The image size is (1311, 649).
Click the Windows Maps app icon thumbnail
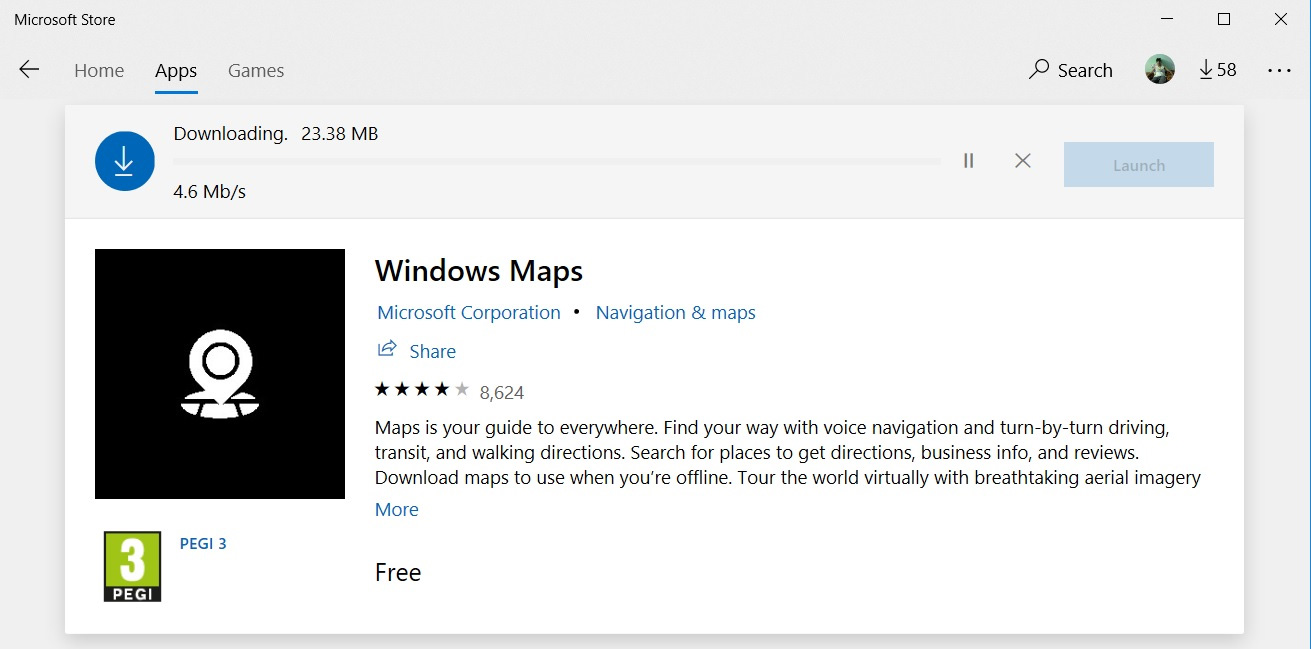219,373
